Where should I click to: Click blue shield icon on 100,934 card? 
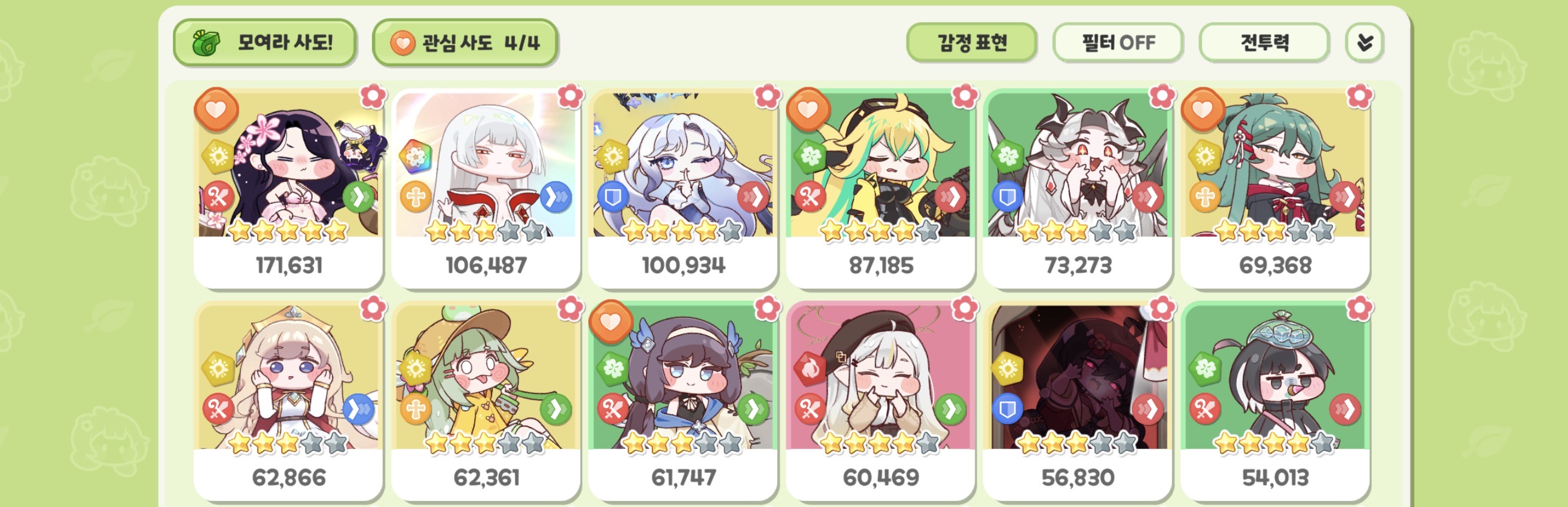point(613,197)
